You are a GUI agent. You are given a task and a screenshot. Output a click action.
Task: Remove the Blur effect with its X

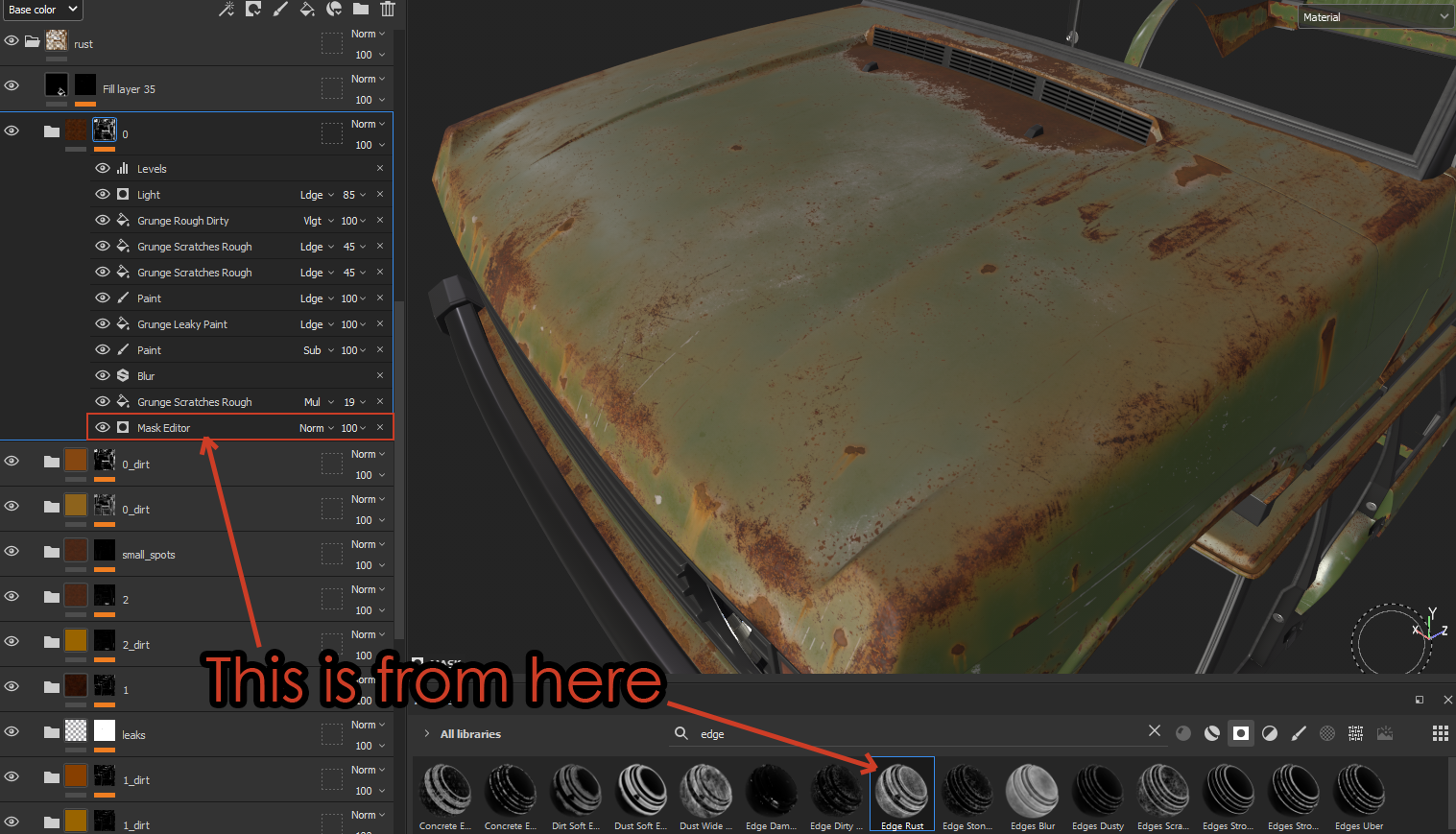click(x=380, y=375)
